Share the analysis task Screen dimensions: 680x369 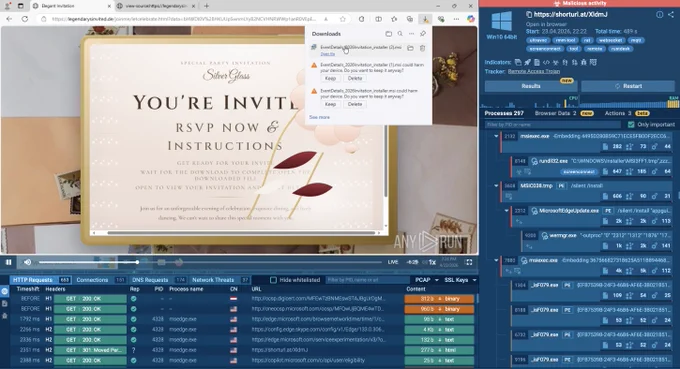[671, 14]
